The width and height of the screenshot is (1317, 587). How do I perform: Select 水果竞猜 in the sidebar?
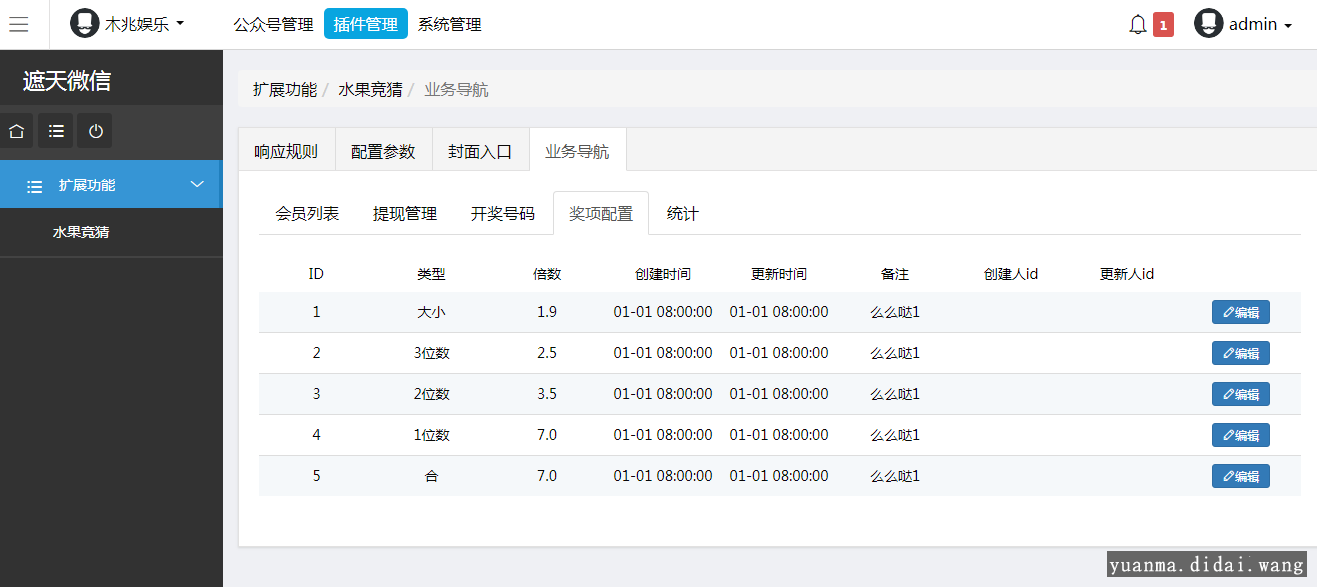click(x=81, y=232)
